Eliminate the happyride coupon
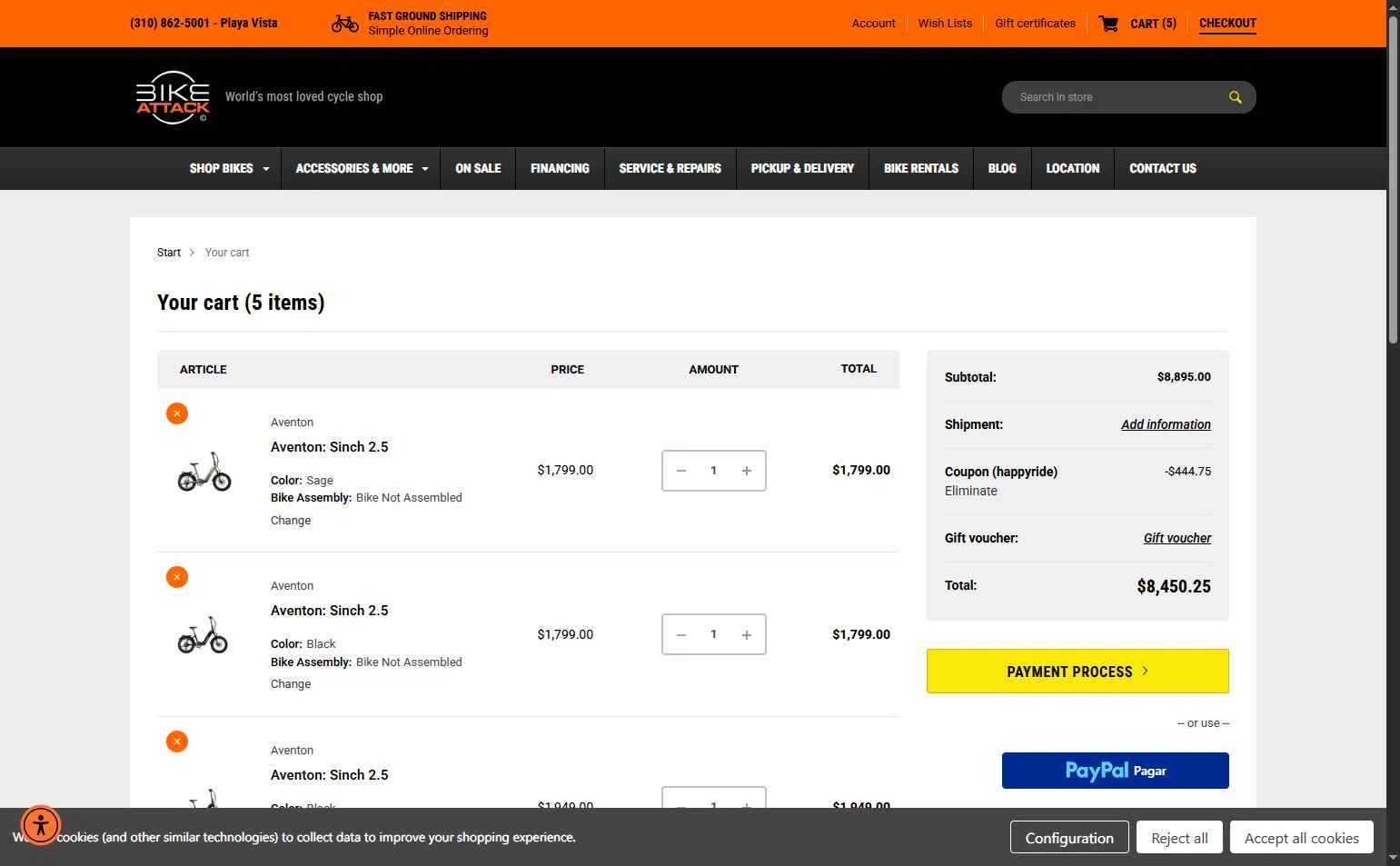The width and height of the screenshot is (1400, 866). click(x=971, y=491)
